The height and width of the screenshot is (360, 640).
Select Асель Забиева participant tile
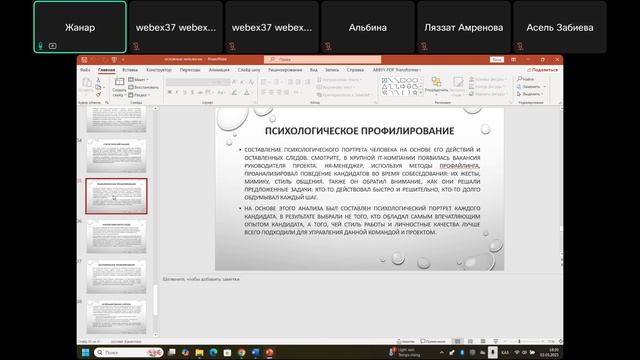[x=560, y=27]
